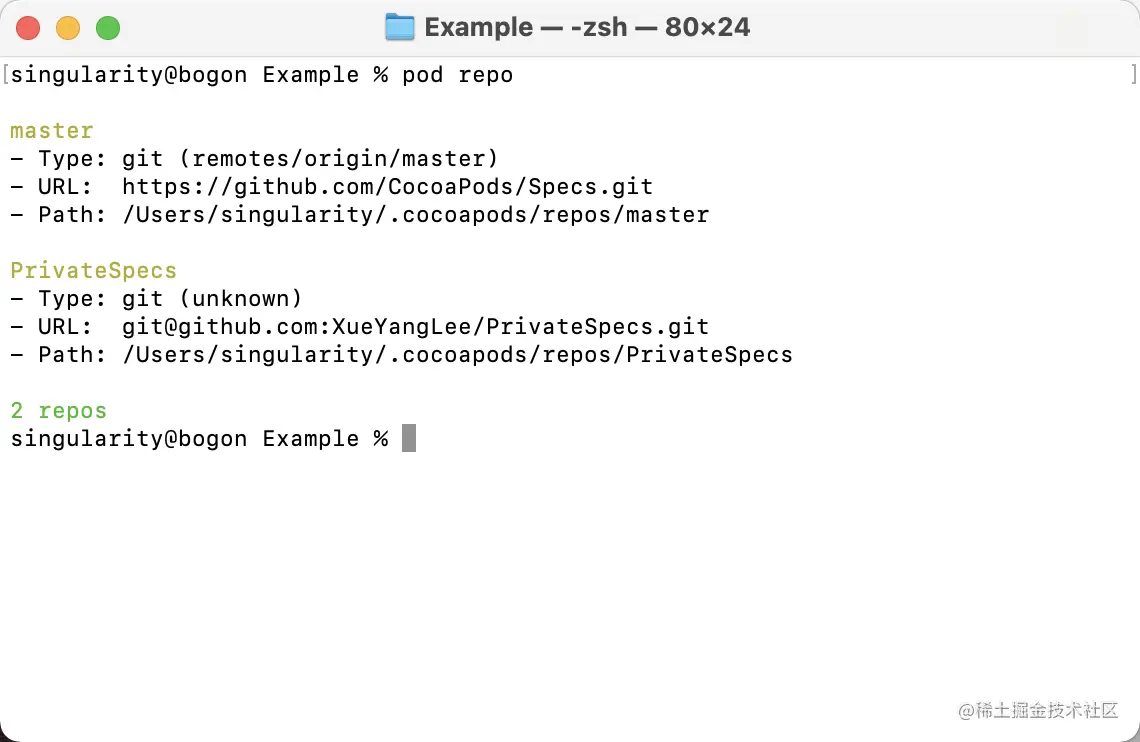Select the Type: git (unknown) line
Screen dimensions: 1140x742
click(155, 298)
